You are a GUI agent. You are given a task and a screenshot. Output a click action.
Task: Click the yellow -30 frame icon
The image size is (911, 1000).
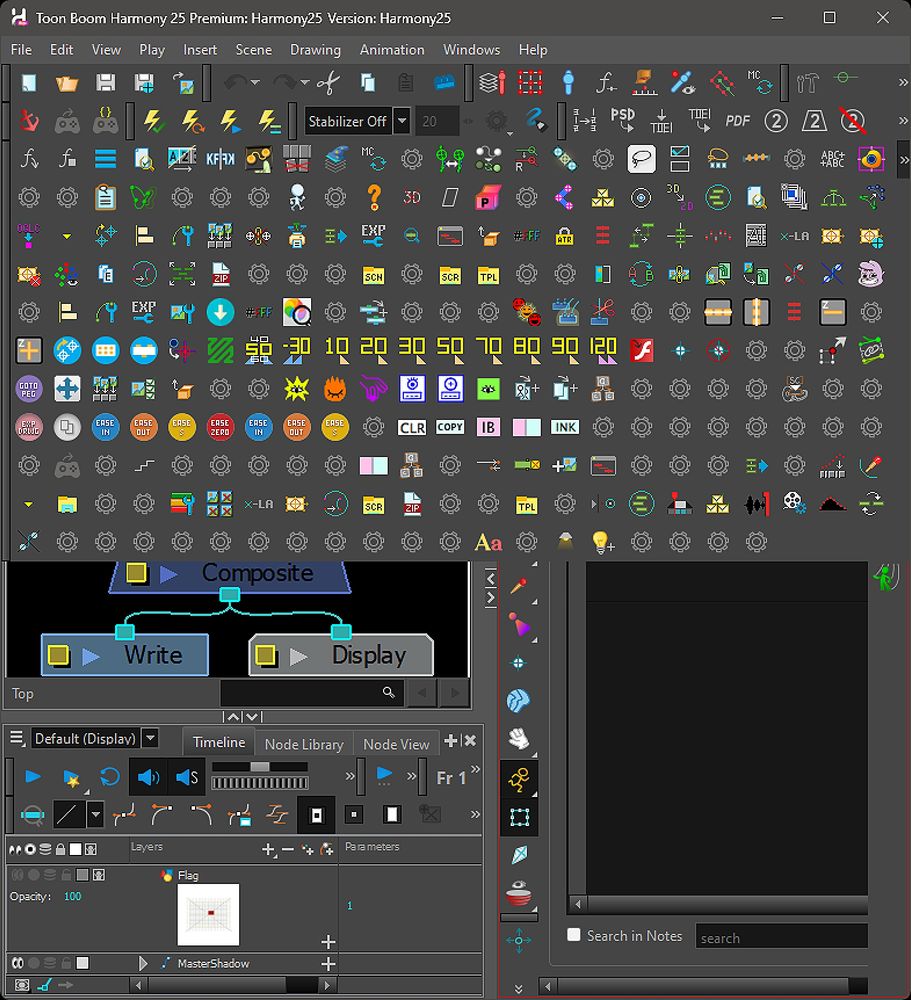point(297,351)
